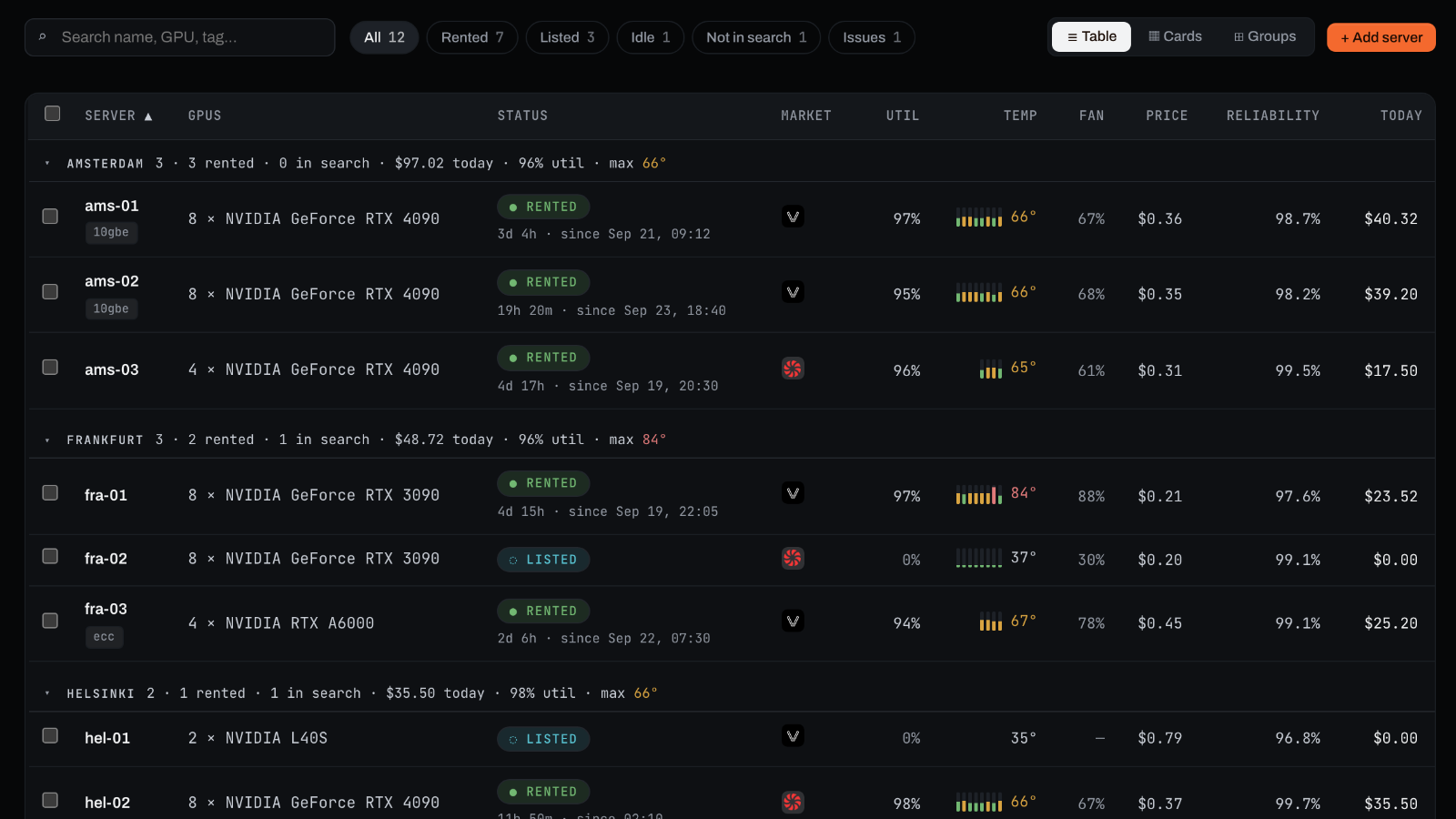This screenshot has height=819, width=1456.
Task: Show the Idle 1 filter
Action: [651, 37]
